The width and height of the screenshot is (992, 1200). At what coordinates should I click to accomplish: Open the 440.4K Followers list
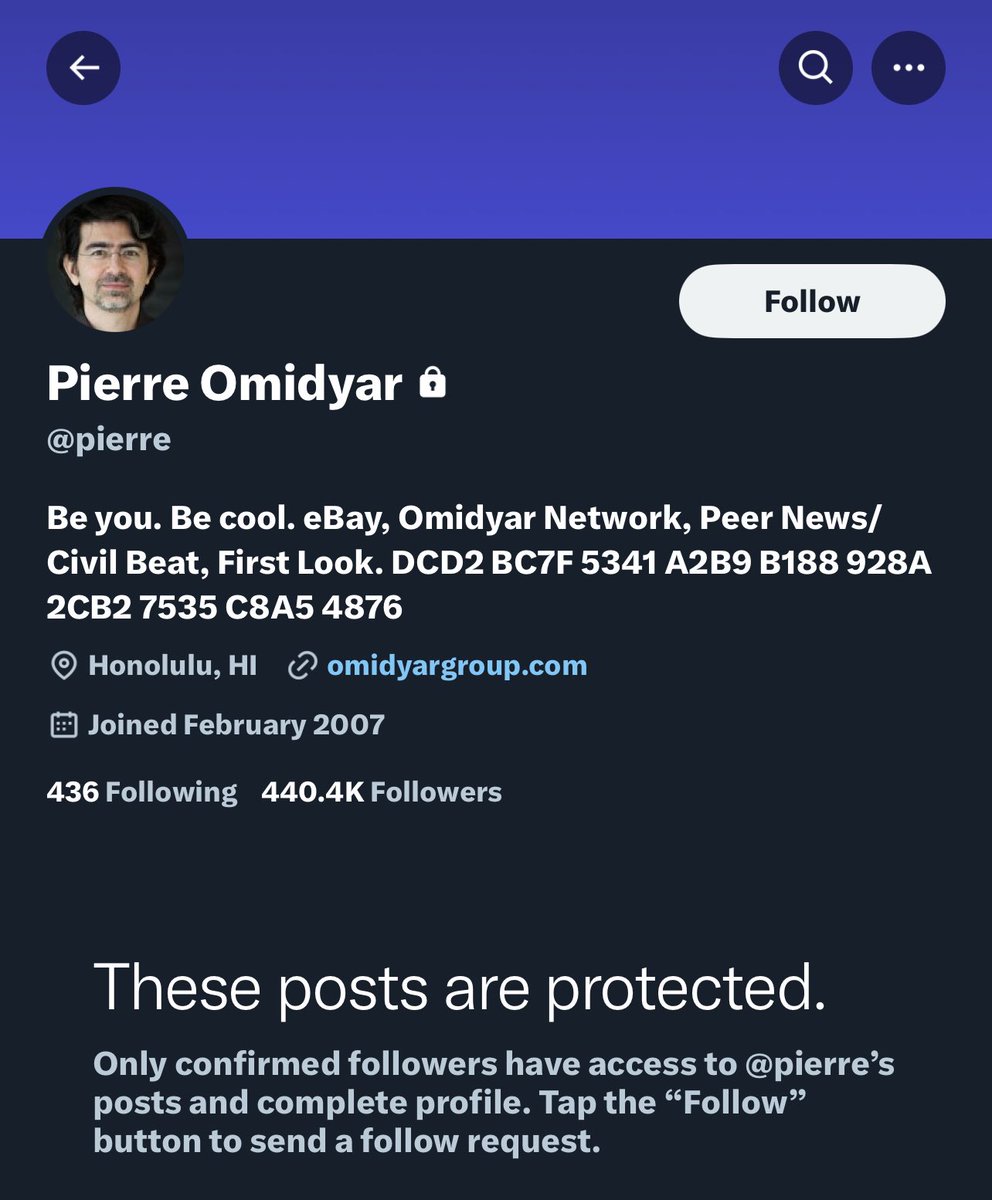tap(381, 792)
